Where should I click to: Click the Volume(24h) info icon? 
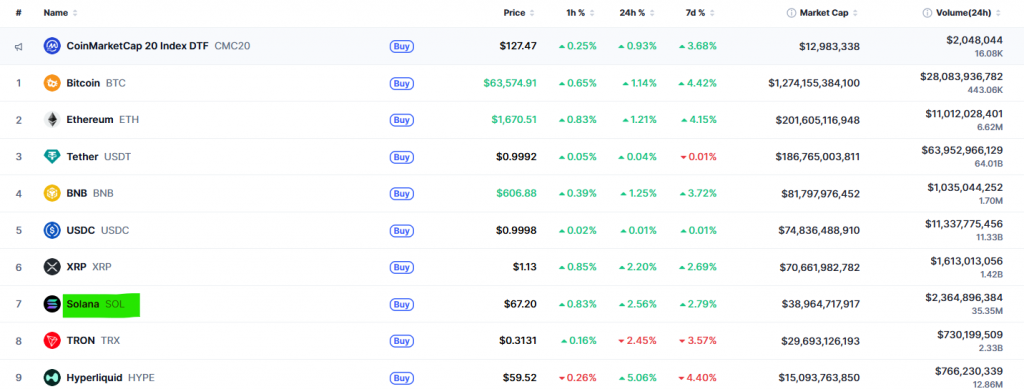(927, 12)
